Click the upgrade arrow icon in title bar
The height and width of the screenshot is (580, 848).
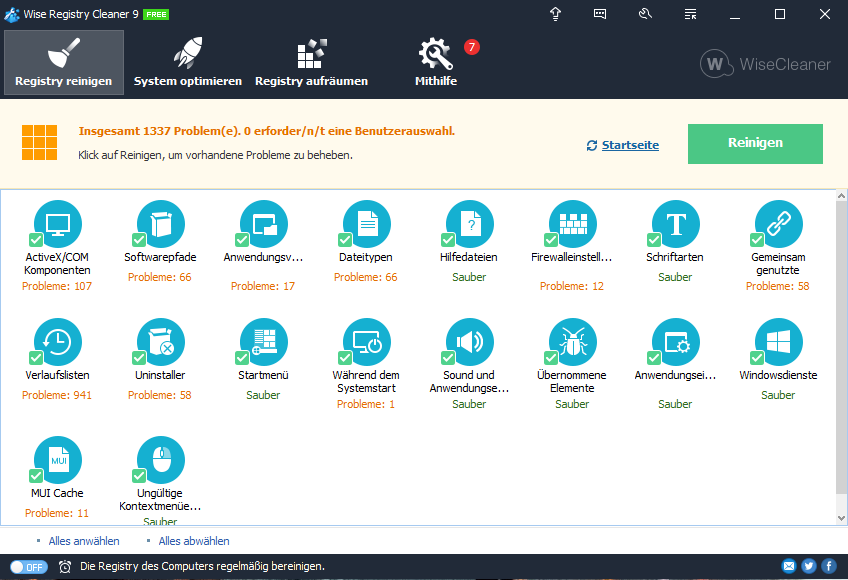[555, 14]
